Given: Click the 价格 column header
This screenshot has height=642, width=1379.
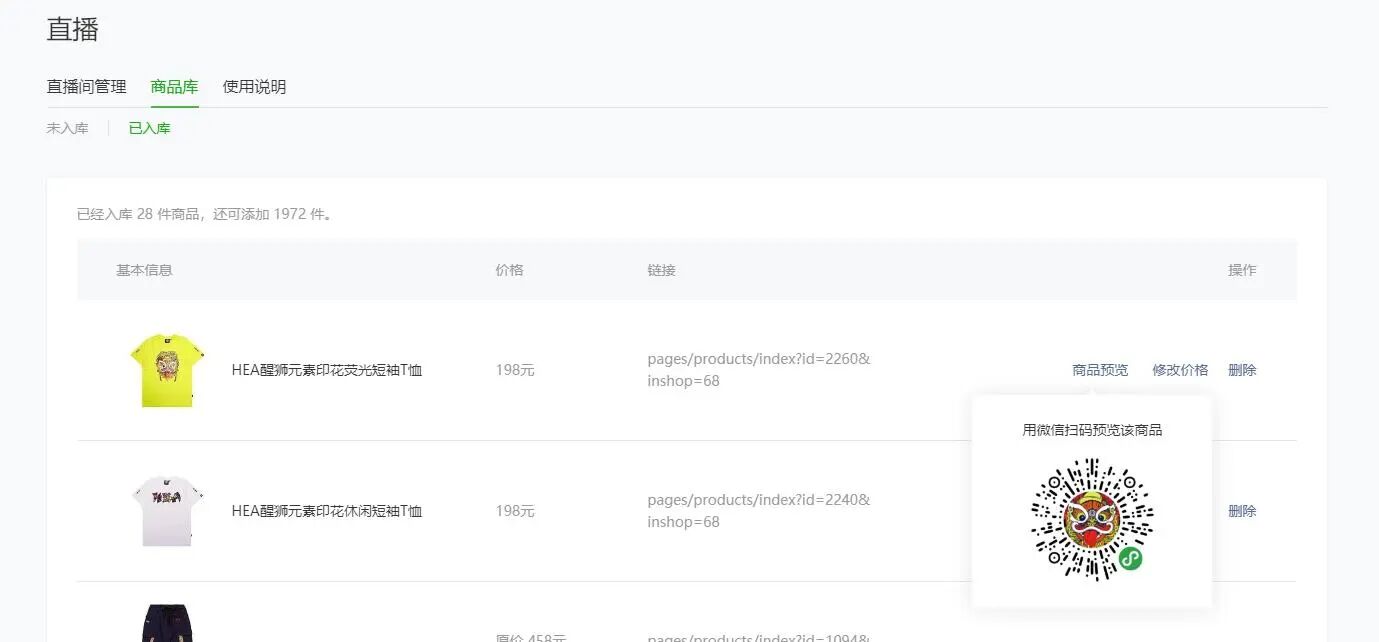Looking at the screenshot, I should point(509,270).
